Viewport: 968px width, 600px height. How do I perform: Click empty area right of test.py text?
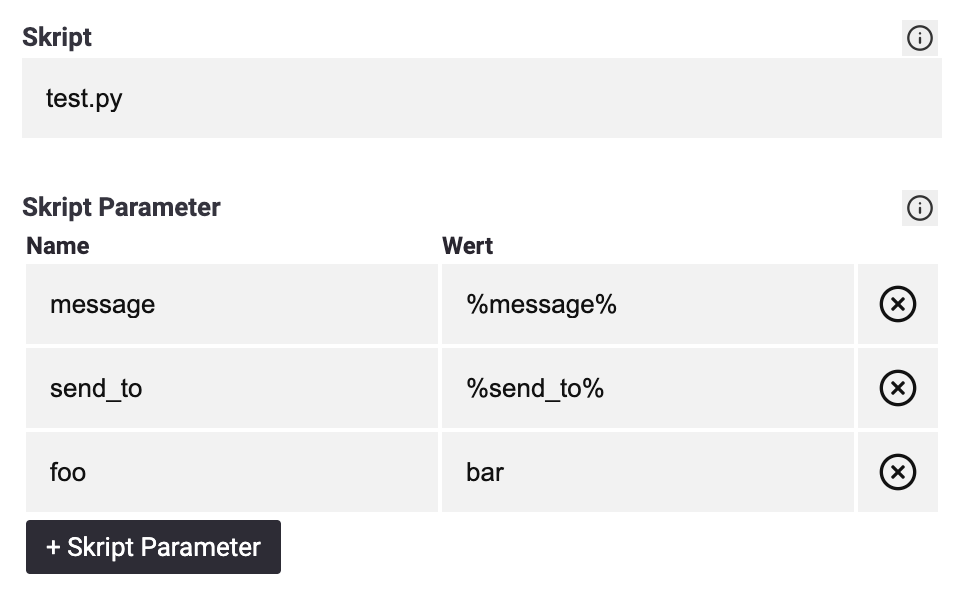tap(531, 98)
